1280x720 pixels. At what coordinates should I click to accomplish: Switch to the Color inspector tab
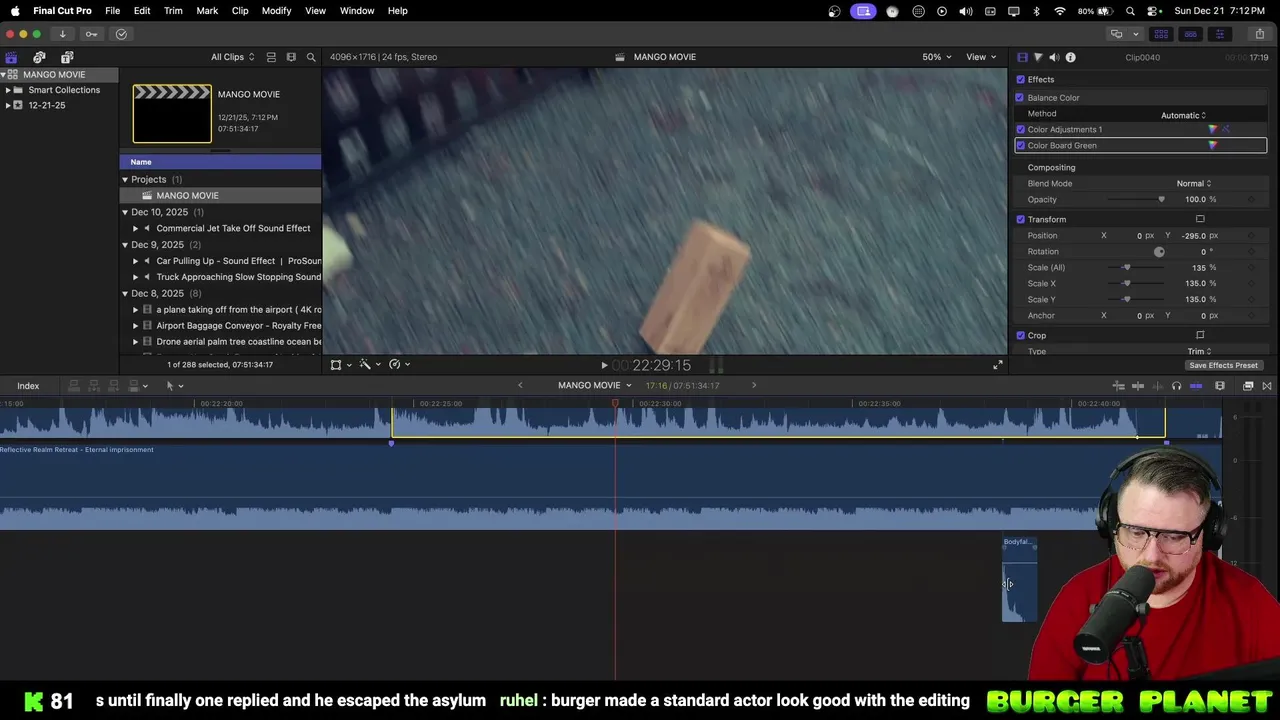coord(1038,57)
